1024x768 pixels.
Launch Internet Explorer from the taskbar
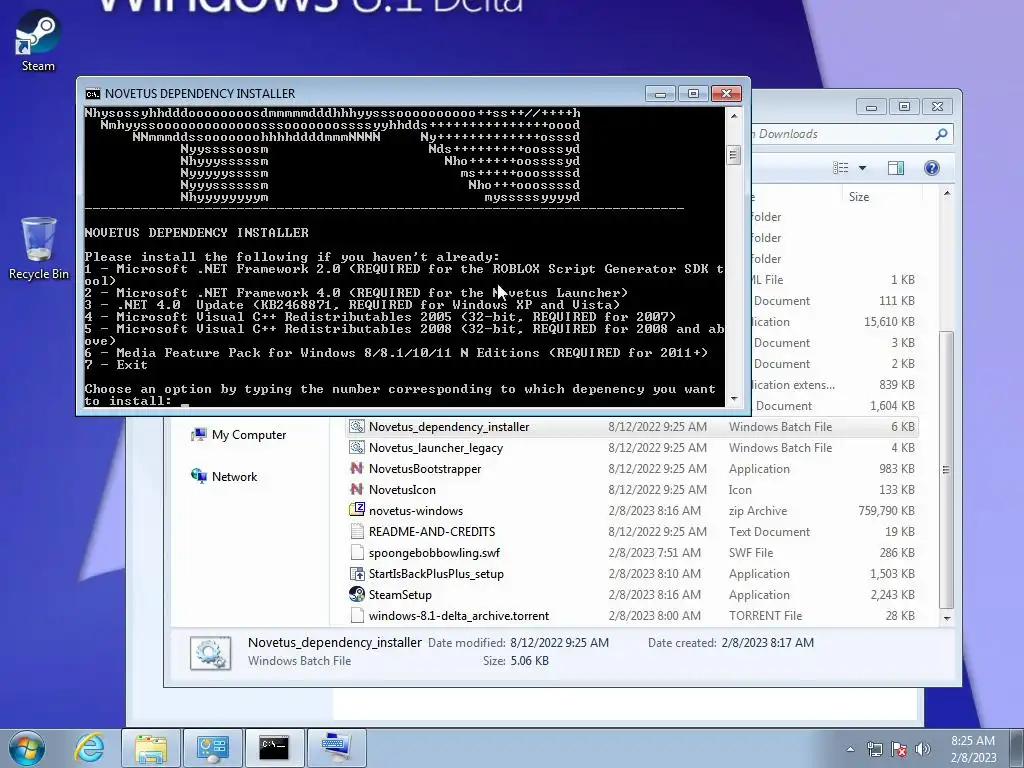(88, 748)
